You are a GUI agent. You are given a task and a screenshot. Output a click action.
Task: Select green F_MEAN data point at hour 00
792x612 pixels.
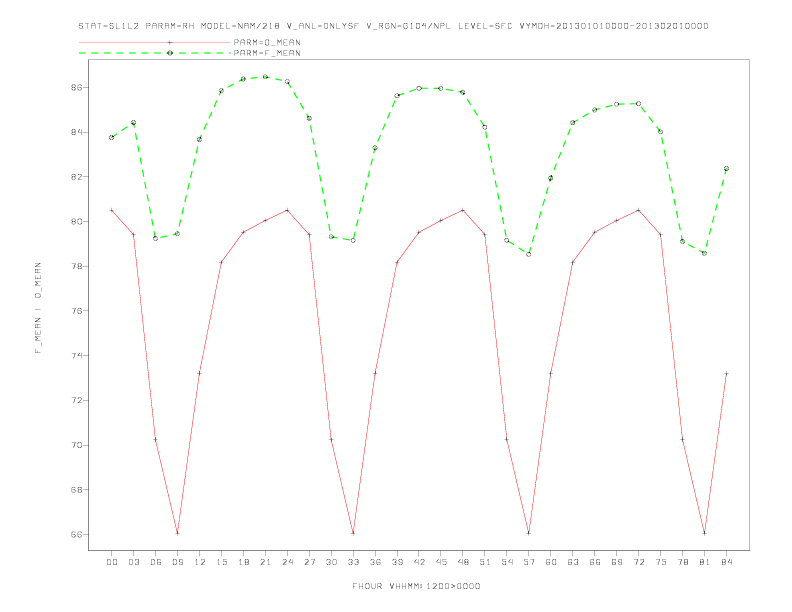112,137
